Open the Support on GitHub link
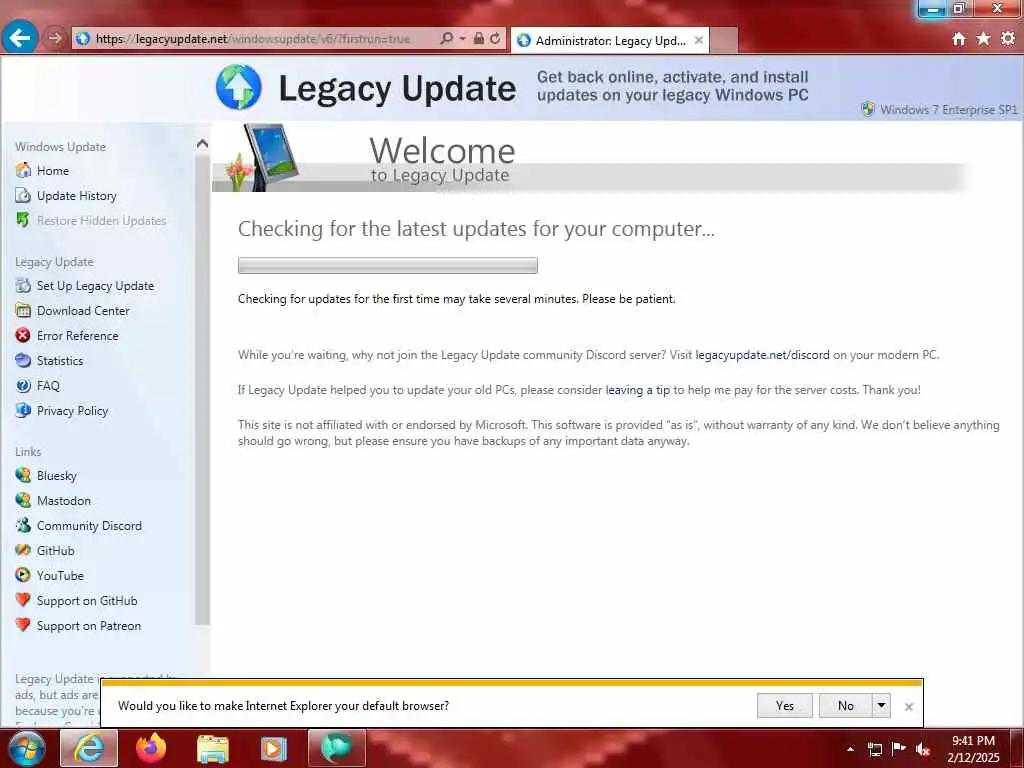The width and height of the screenshot is (1024, 768). click(x=87, y=601)
